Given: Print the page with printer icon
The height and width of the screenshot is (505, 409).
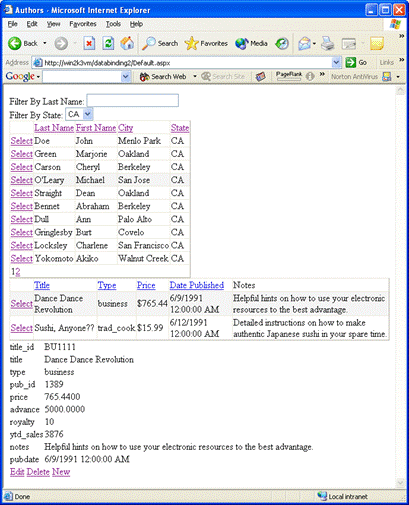Looking at the screenshot, I should click(328, 43).
